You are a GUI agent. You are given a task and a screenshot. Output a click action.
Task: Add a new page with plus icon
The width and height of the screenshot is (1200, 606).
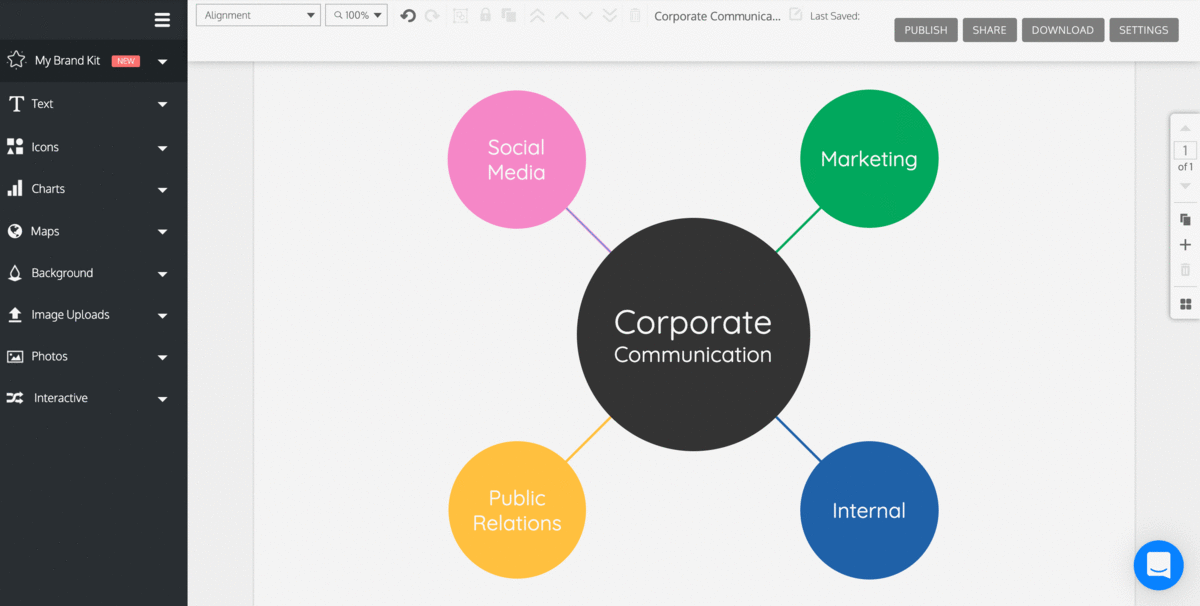[x=1185, y=245]
